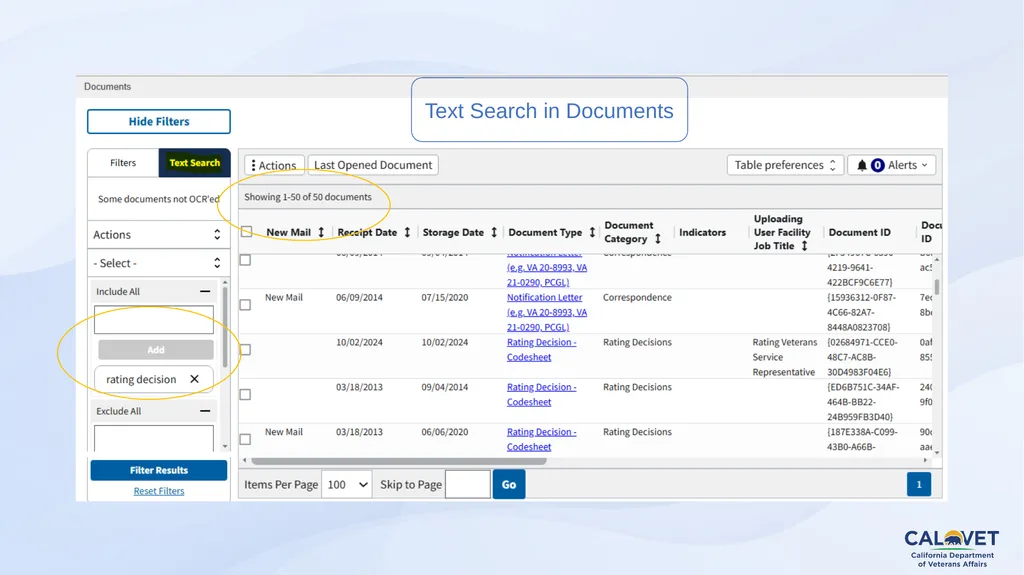Open Notification Letter link dated 06/09/2014
1024x575 pixels.
[547, 312]
